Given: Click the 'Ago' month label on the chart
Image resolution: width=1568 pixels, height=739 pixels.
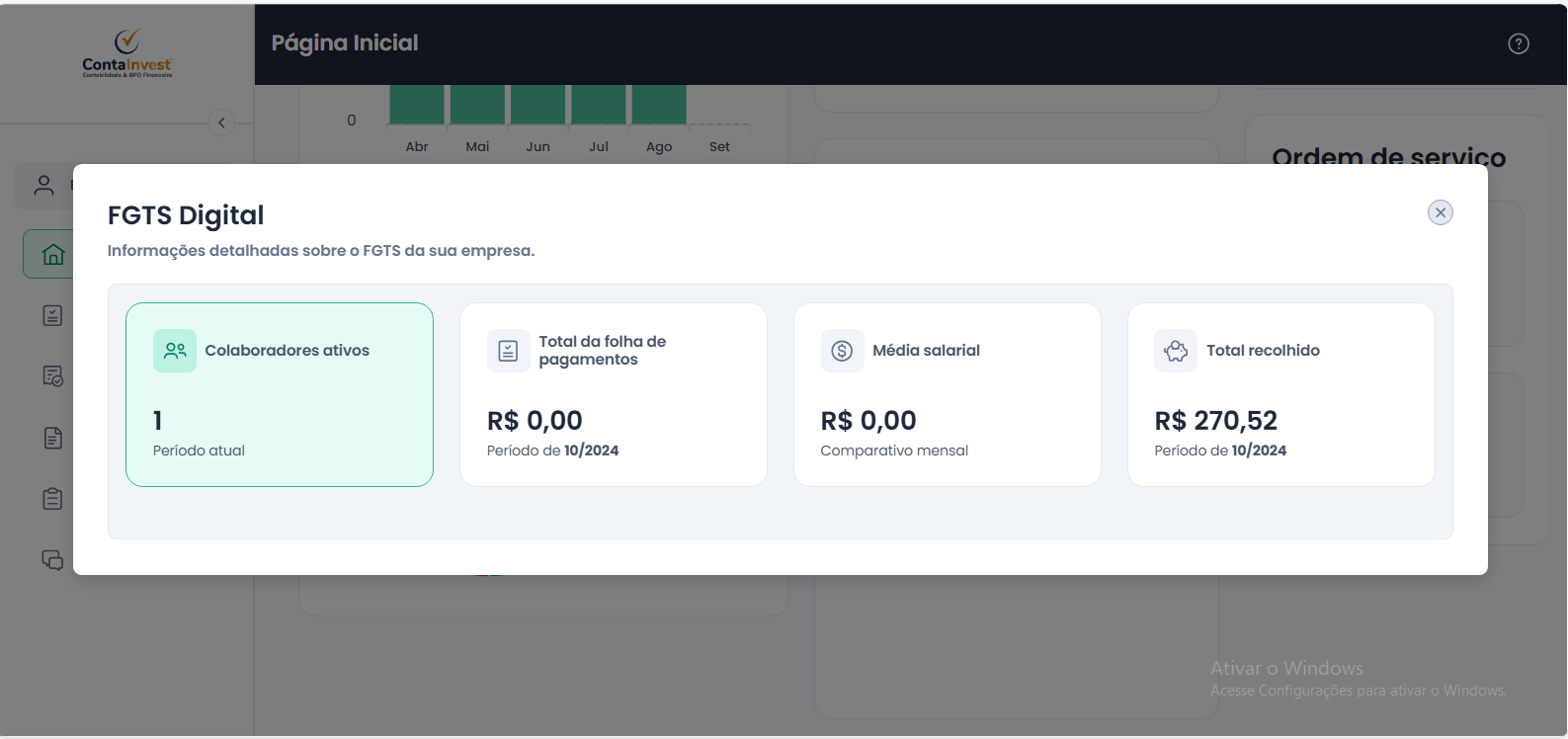Looking at the screenshot, I should (659, 146).
